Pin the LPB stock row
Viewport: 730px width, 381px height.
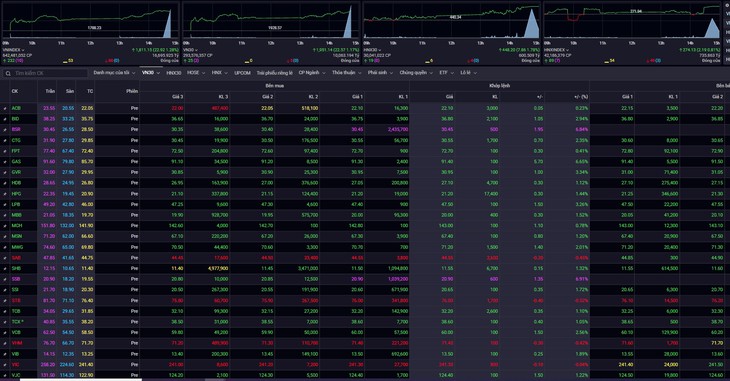pos(5,204)
